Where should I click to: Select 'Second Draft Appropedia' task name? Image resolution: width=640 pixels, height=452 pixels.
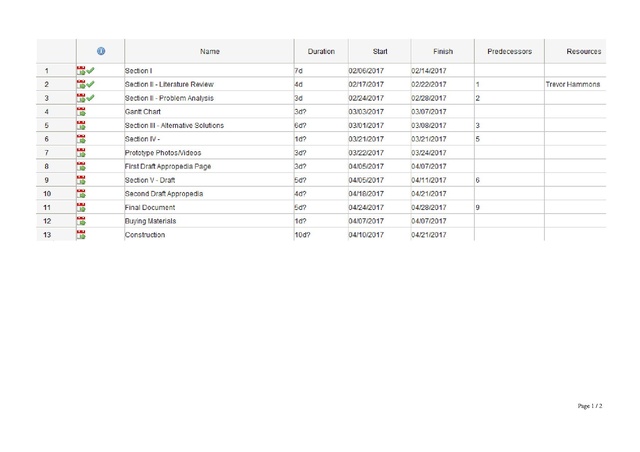click(164, 194)
